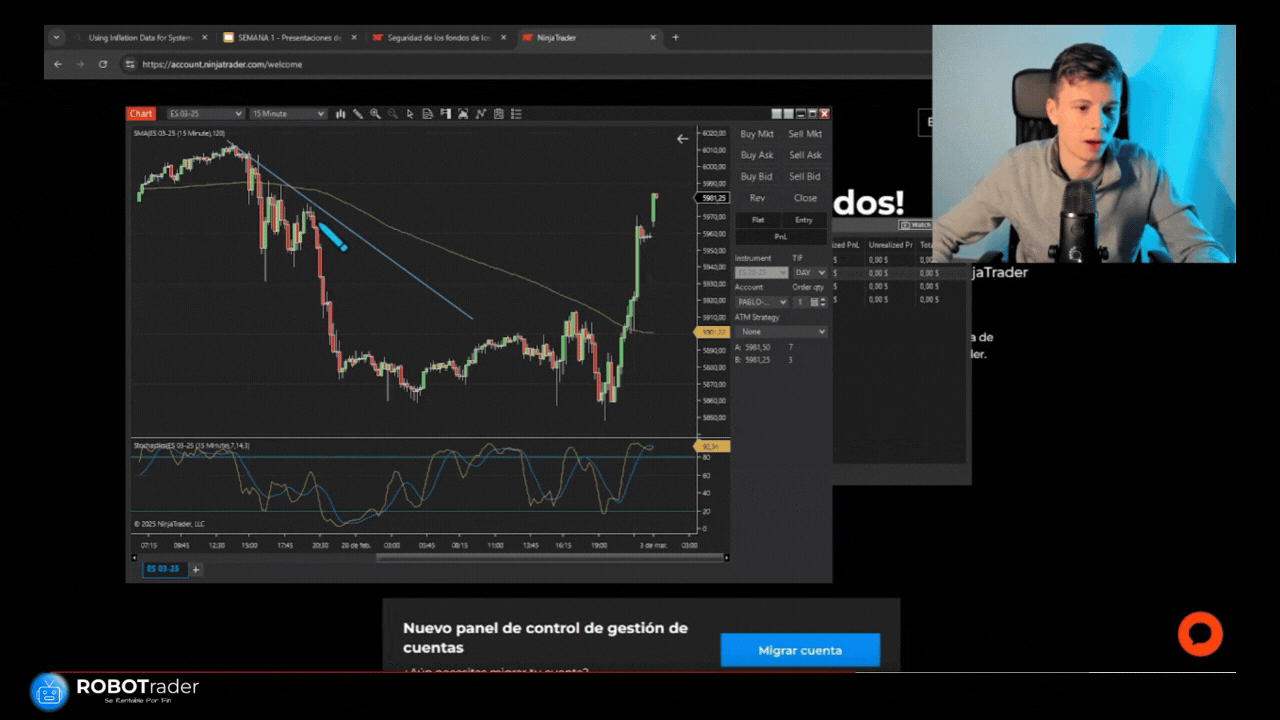Click the Rev button
Viewport: 1280px width, 720px height.
coord(757,198)
